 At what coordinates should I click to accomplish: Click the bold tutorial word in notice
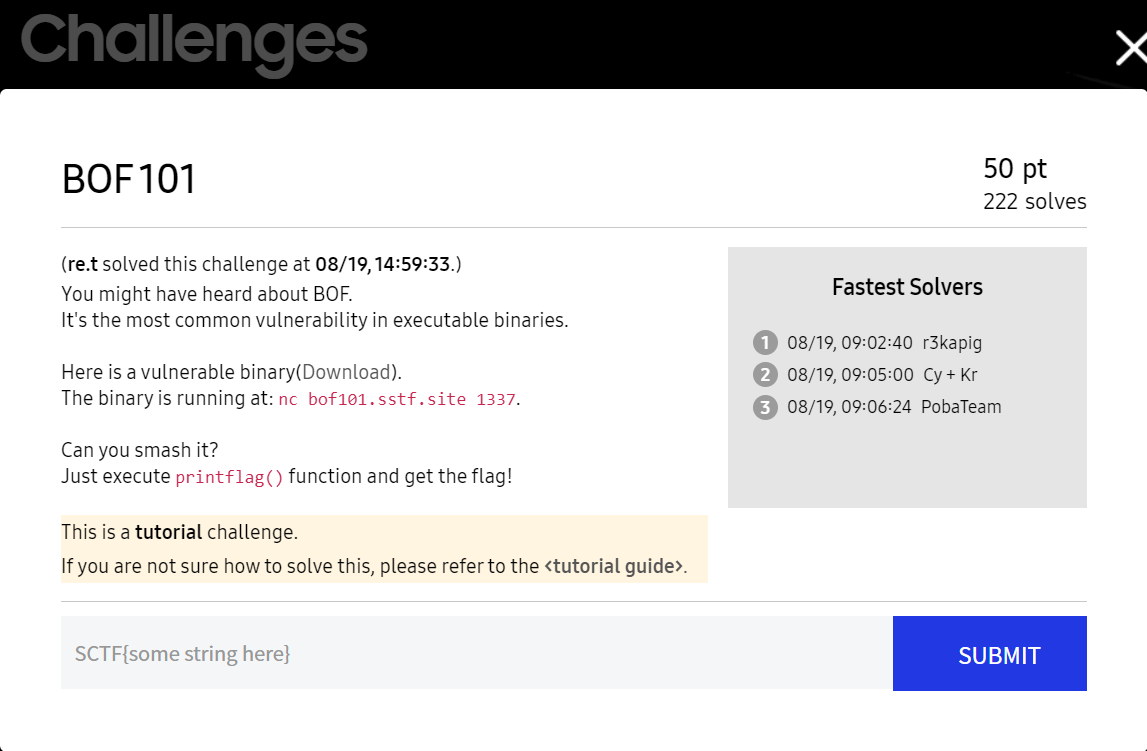coord(168,532)
